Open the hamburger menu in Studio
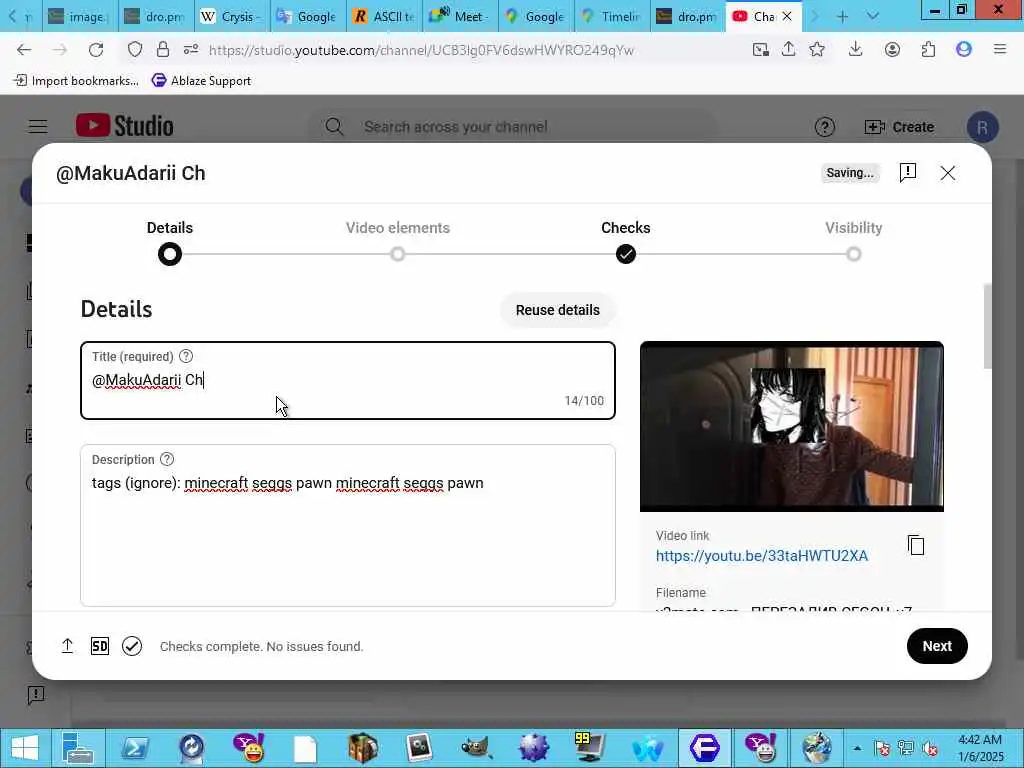This screenshot has width=1024, height=768. [x=38, y=127]
